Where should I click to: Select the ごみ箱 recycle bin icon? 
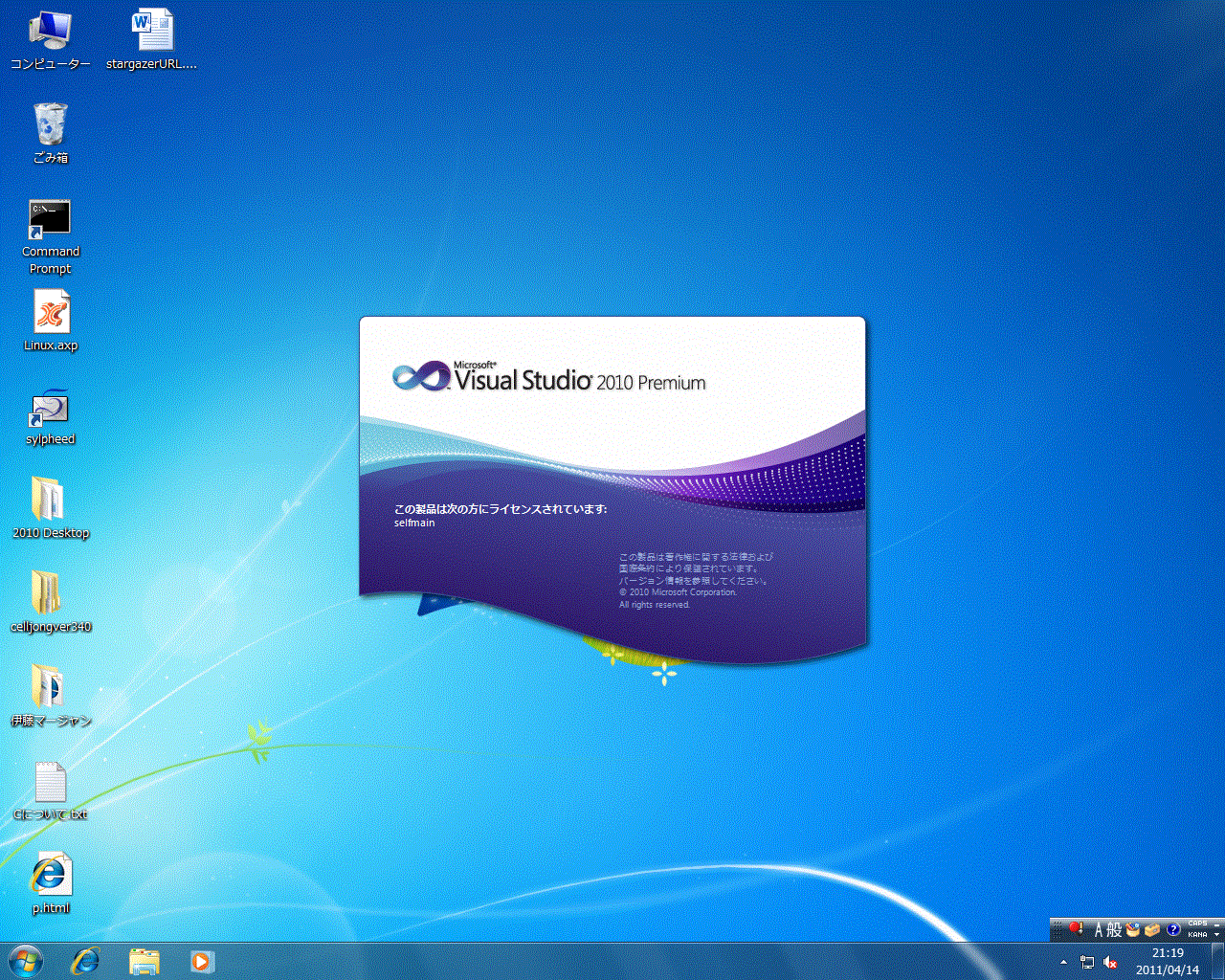coord(51,133)
